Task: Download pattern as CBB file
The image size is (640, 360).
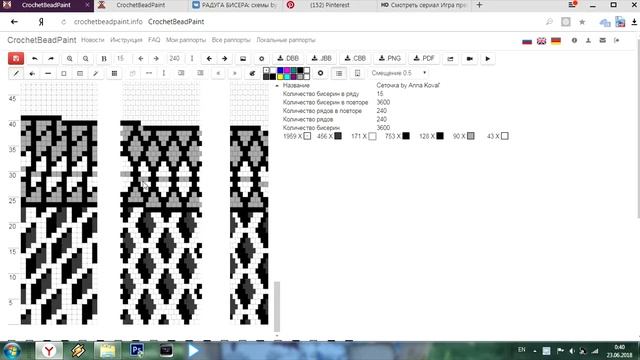Action: 355,58
